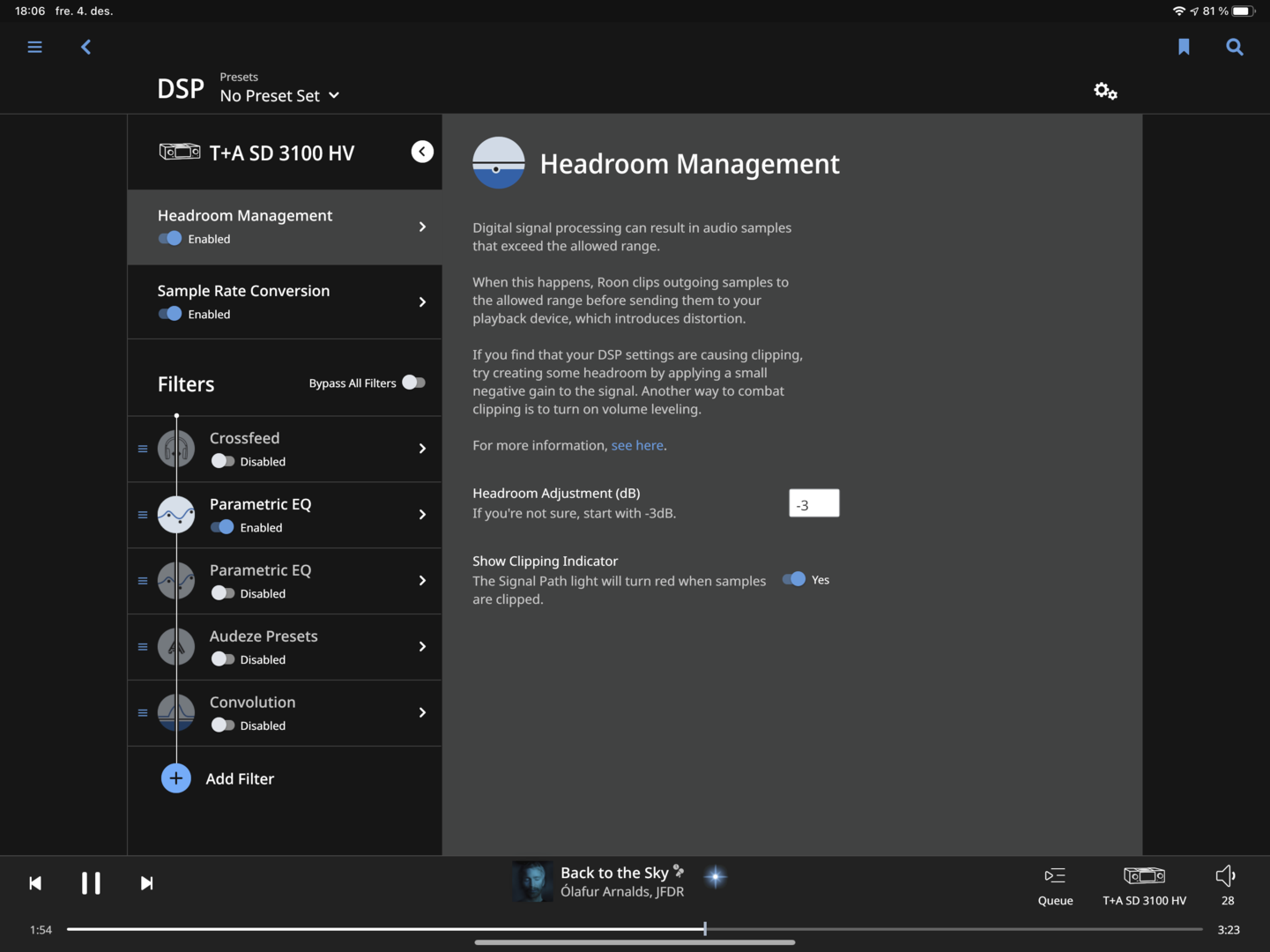Click the Headroom Adjustment dB field

814,503
